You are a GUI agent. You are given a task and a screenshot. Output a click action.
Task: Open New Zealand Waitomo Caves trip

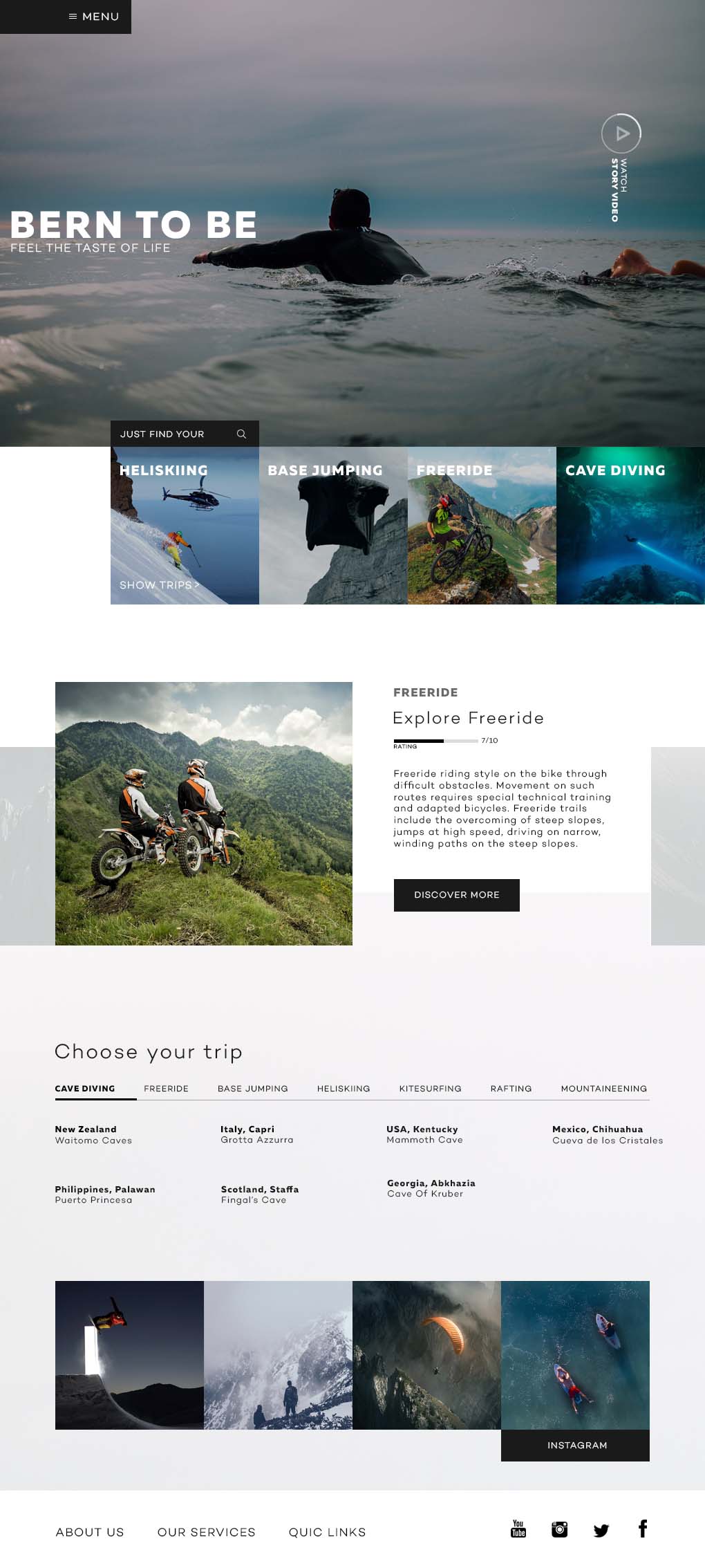pyautogui.click(x=93, y=1135)
